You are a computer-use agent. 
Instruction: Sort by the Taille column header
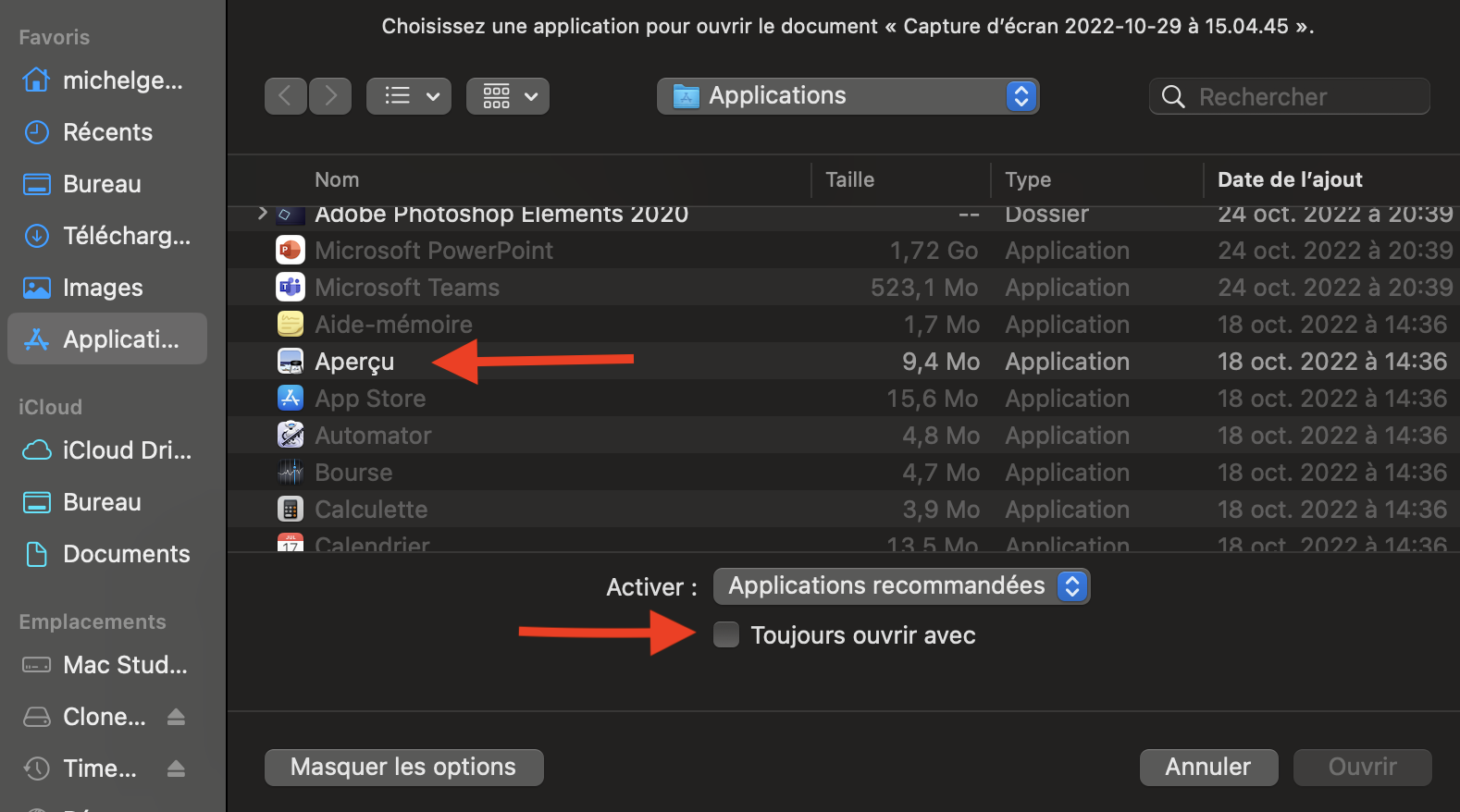849,179
